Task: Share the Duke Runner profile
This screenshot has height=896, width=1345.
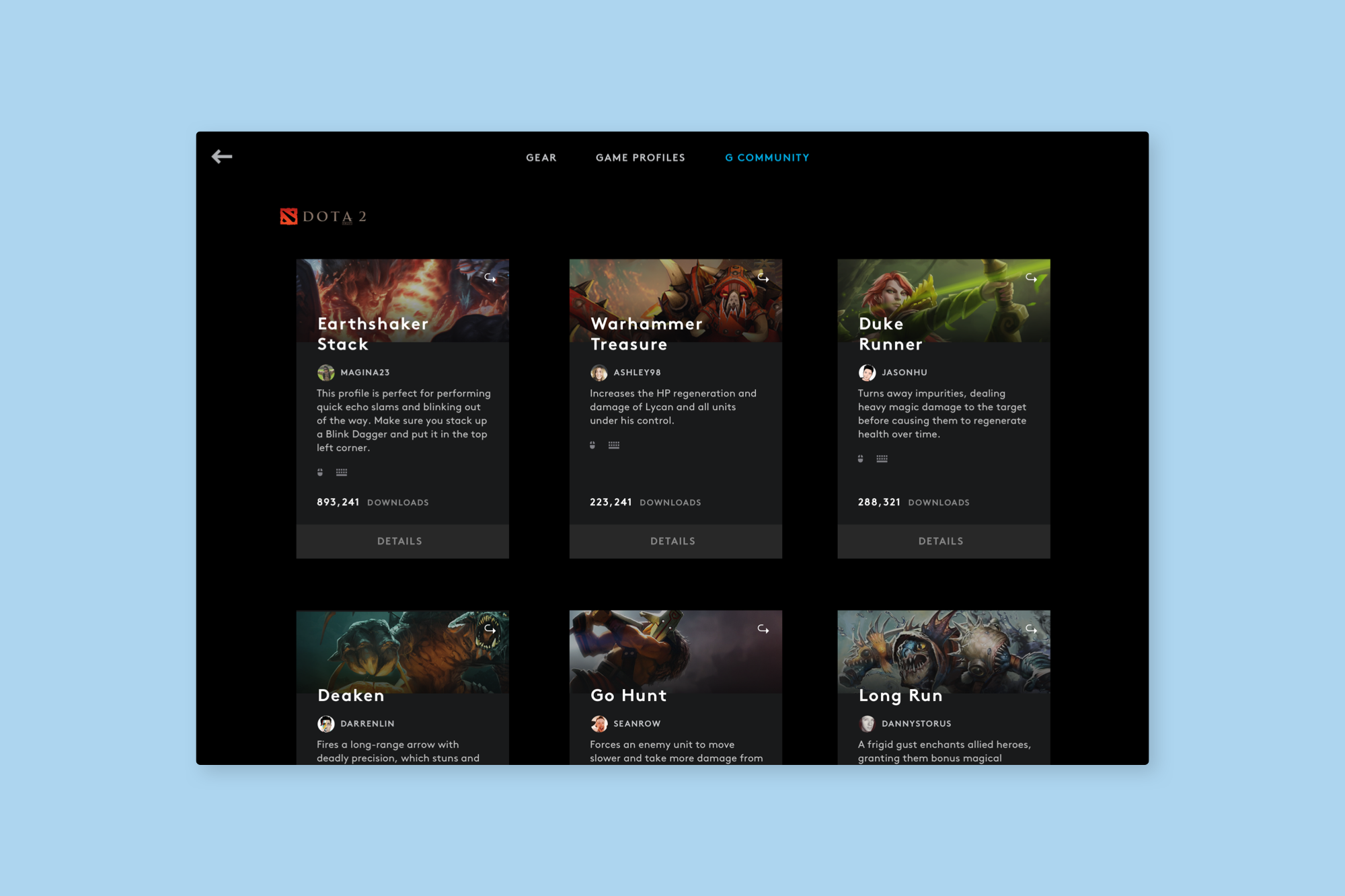Action: pos(1031,278)
